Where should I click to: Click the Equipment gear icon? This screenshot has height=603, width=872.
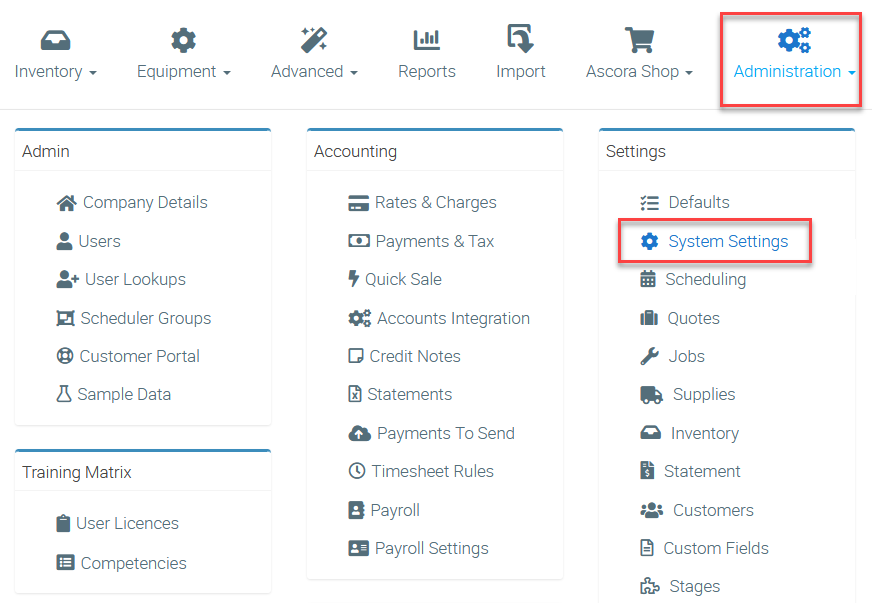(183, 40)
